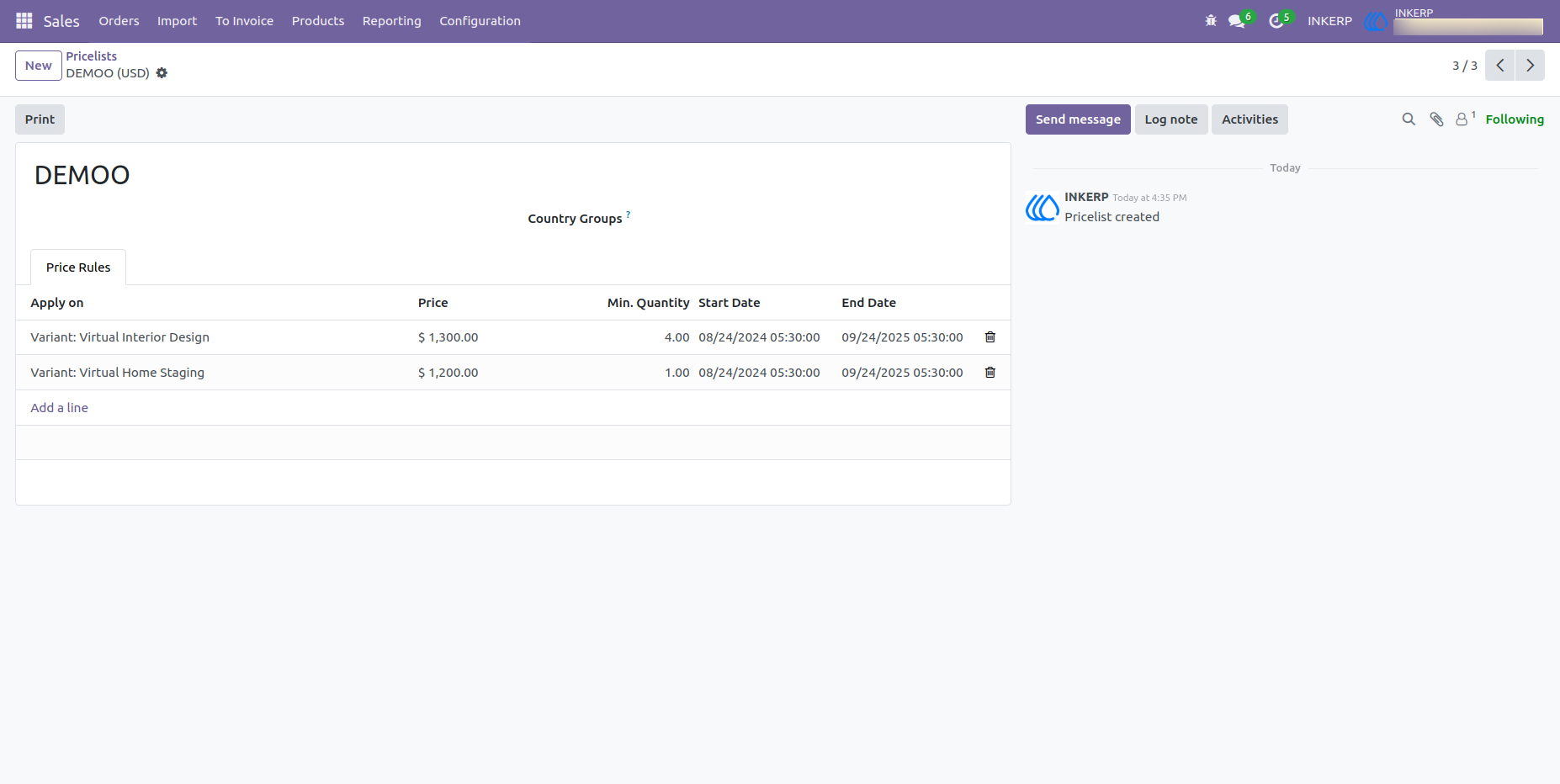Select the Price Rules tab
Screen dimensions: 1560x784
[78, 268]
